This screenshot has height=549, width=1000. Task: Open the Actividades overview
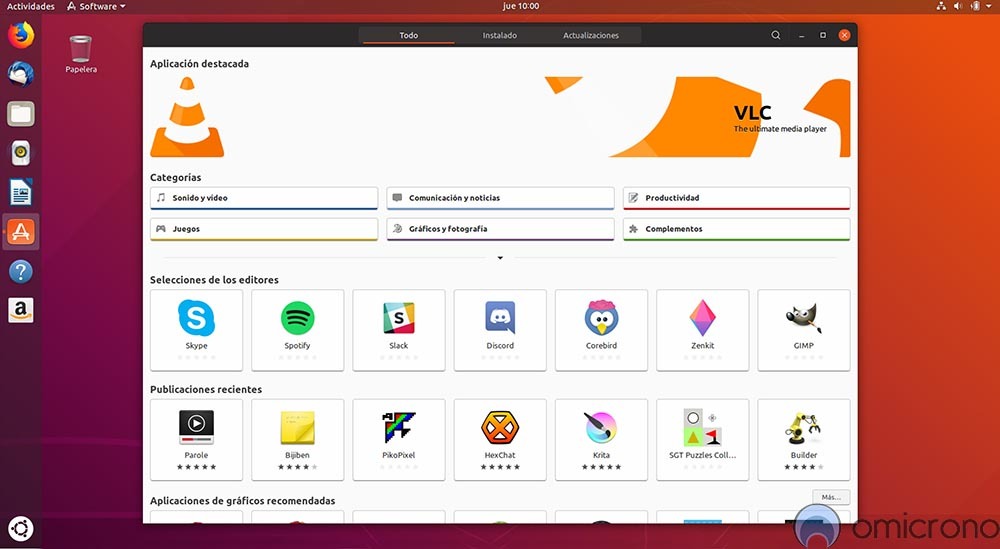(x=31, y=6)
